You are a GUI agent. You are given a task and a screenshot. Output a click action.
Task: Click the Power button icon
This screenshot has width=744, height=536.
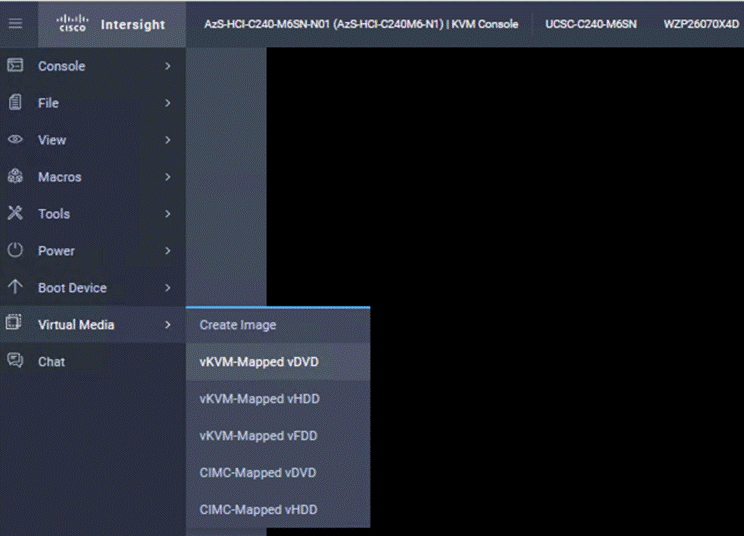[15, 250]
